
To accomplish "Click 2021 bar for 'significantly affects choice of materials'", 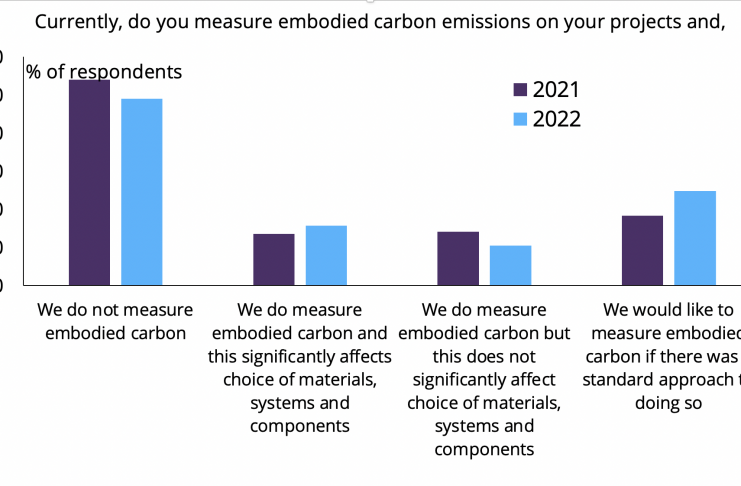I will pos(273,259).
